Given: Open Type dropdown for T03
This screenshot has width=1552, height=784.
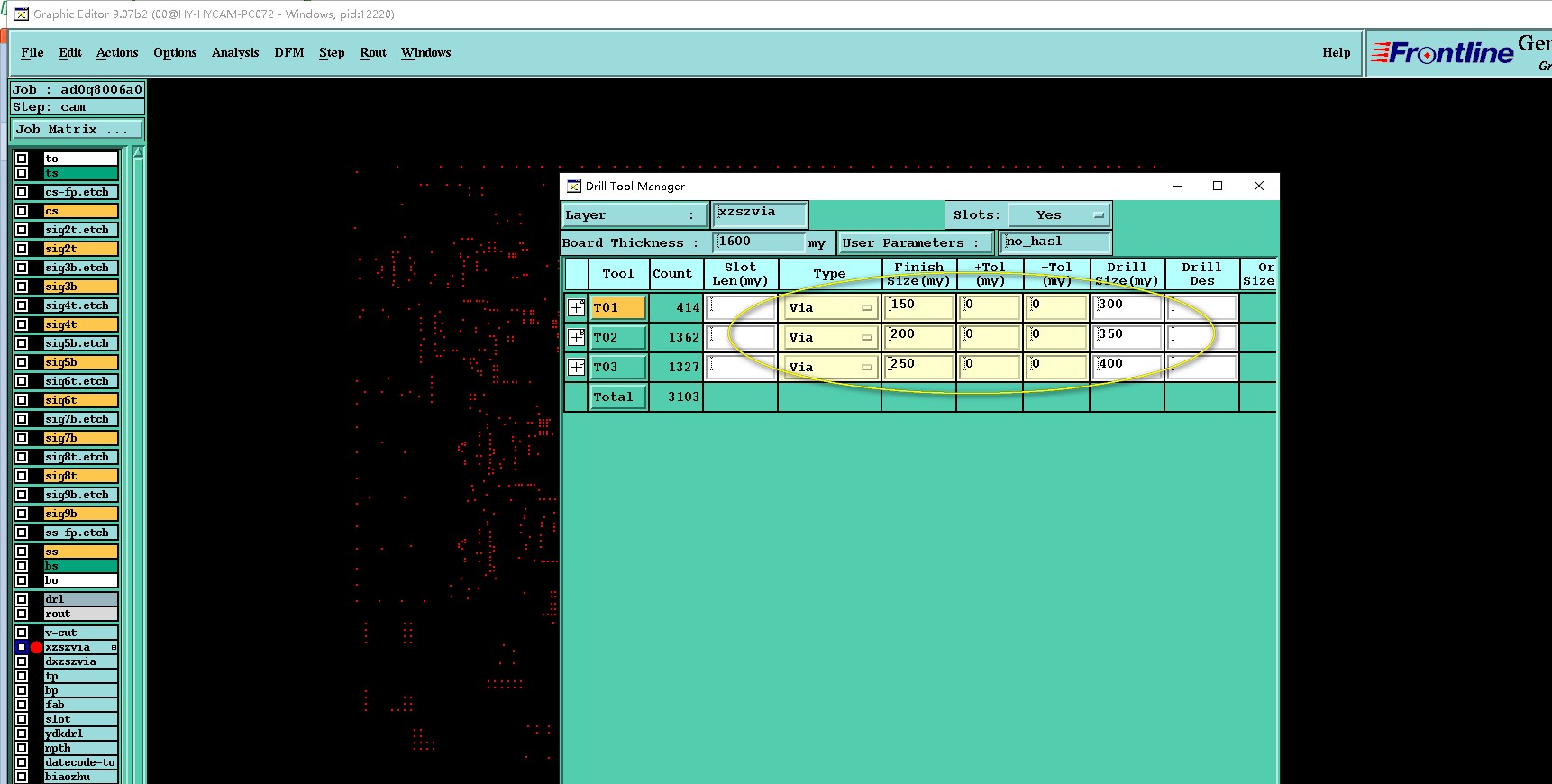Looking at the screenshot, I should point(830,367).
